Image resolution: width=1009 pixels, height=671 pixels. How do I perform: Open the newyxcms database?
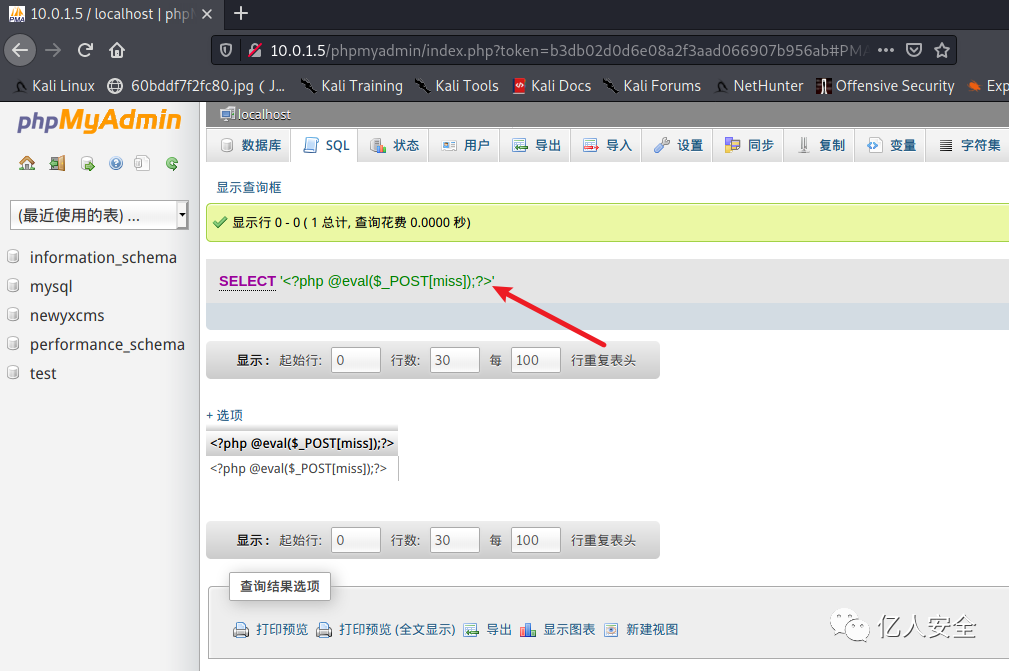[x=67, y=315]
